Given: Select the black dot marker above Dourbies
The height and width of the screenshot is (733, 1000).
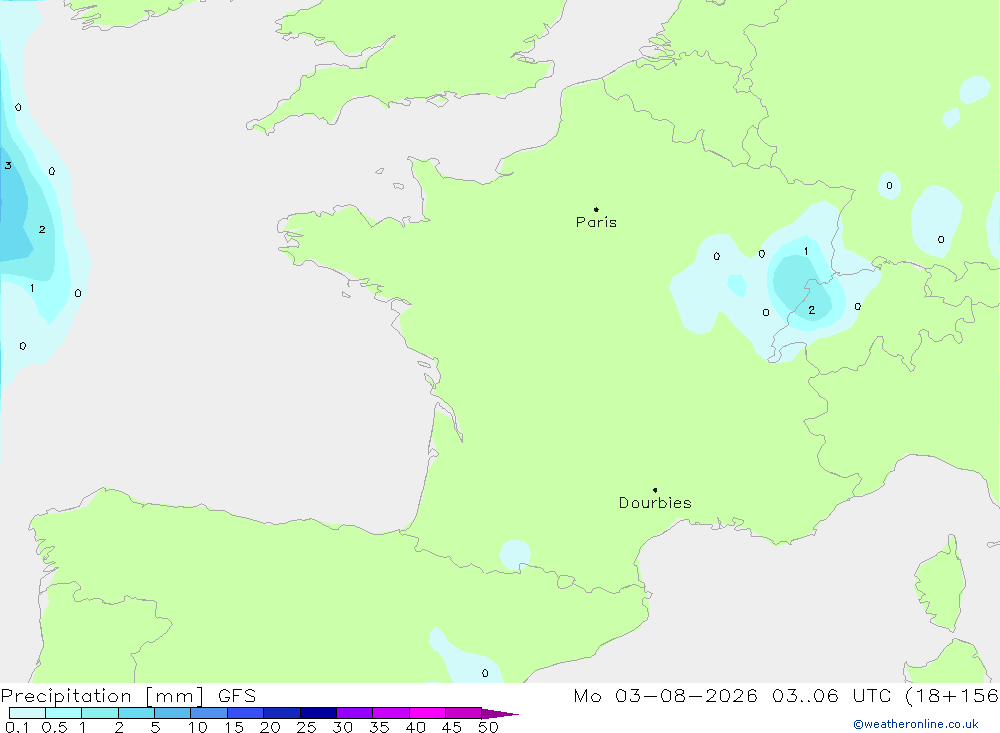Looking at the screenshot, I should (655, 490).
